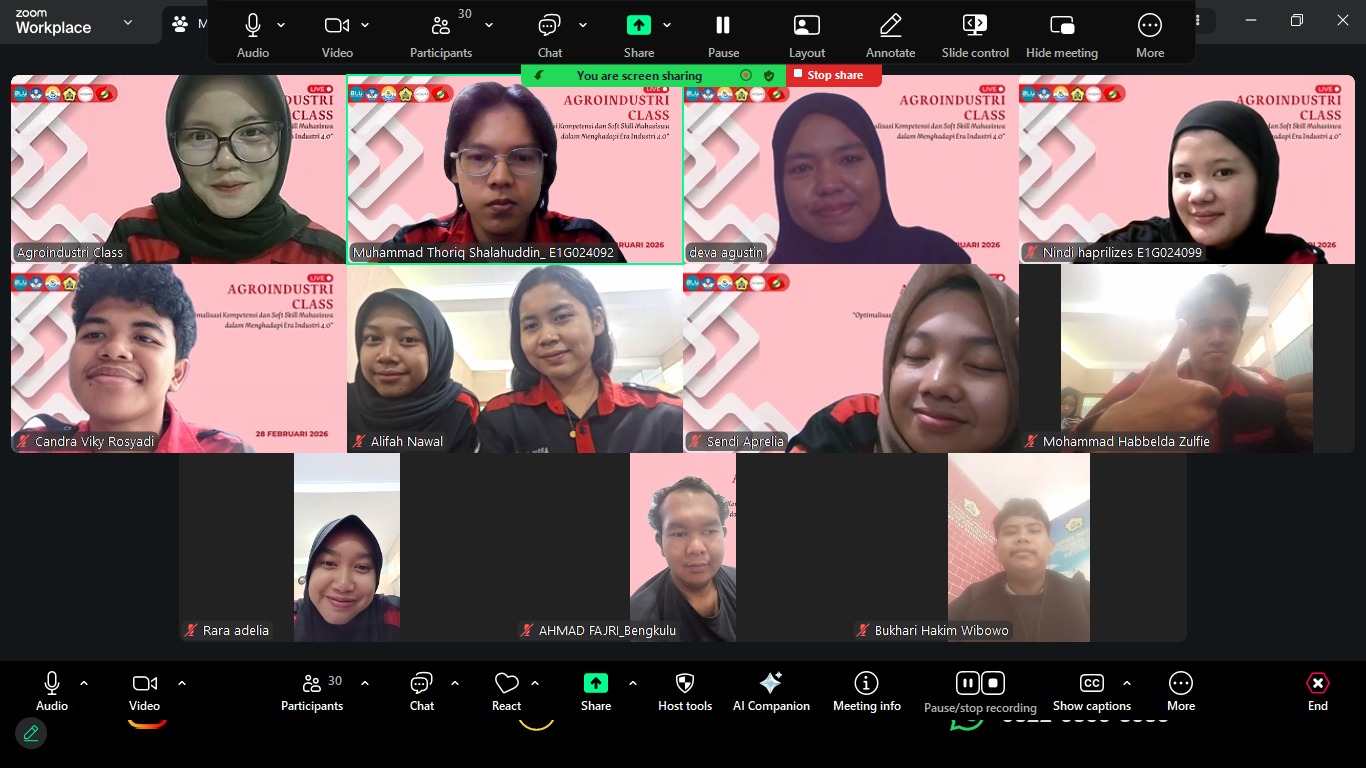Open More menu in bottom bar
Image resolution: width=1366 pixels, height=768 pixels.
coord(1180,692)
